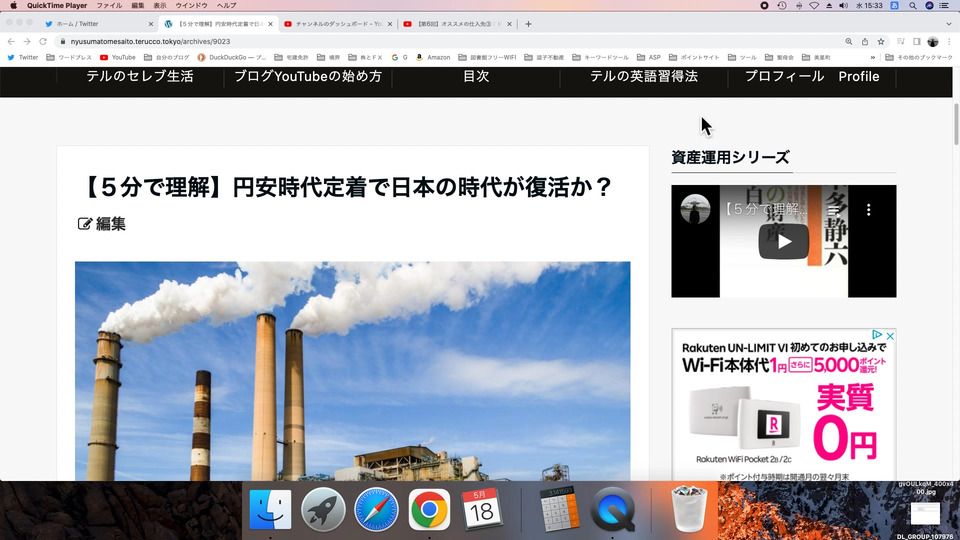Open the DuckDuckGo bookmark

[x=231, y=58]
